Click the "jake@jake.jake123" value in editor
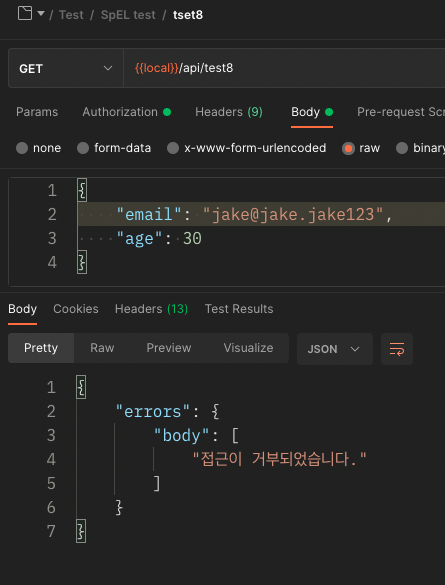The image size is (445, 585). (293, 215)
